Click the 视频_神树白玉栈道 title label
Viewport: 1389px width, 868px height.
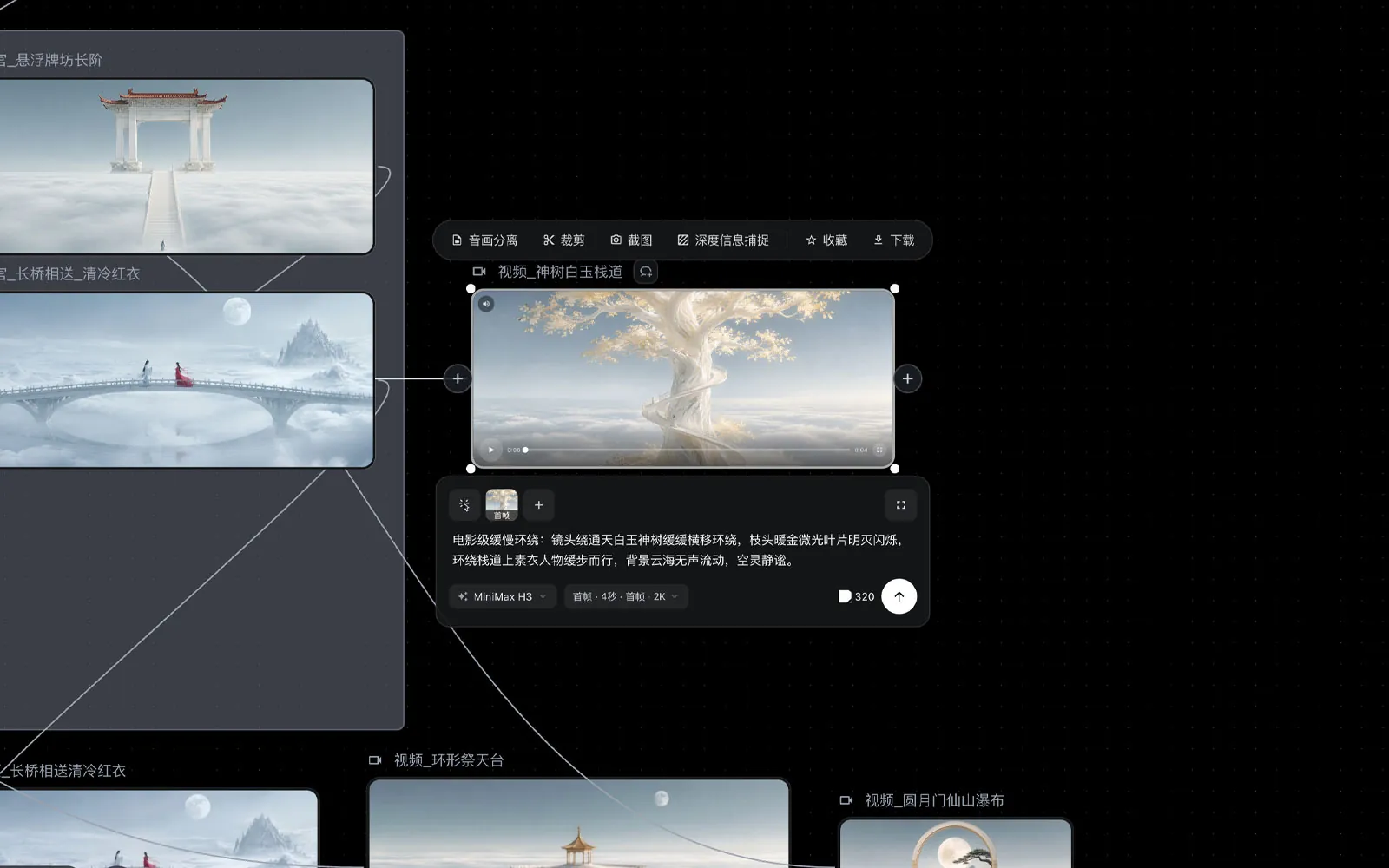click(560, 272)
